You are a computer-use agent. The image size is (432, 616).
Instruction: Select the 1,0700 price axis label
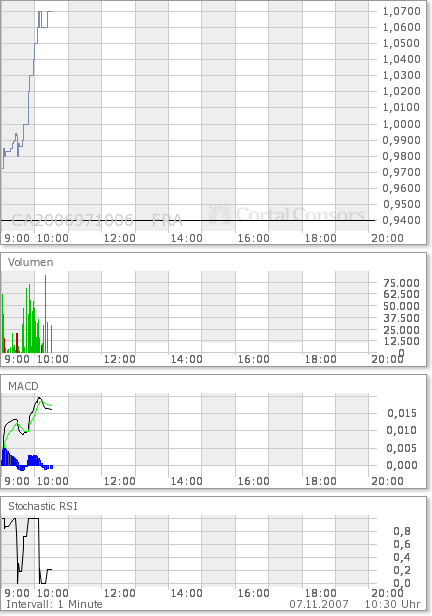pyautogui.click(x=402, y=11)
